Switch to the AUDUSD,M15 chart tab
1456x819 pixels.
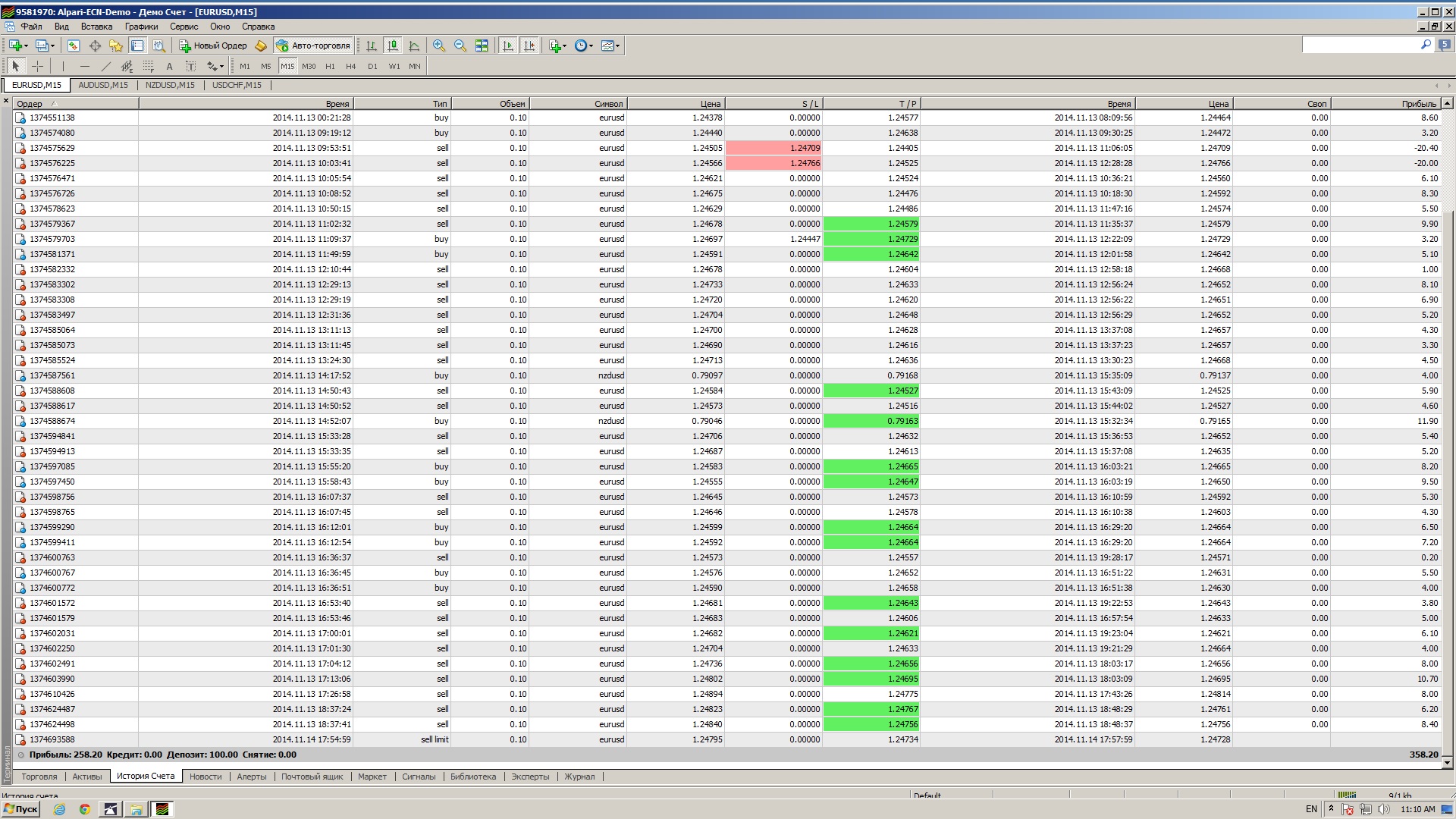pyautogui.click(x=103, y=85)
